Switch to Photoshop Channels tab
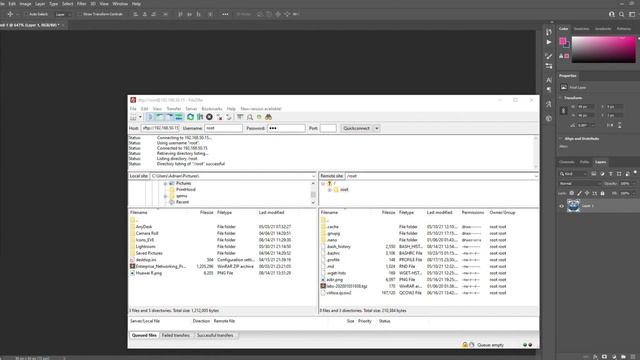This screenshot has width=640, height=360. (567, 162)
